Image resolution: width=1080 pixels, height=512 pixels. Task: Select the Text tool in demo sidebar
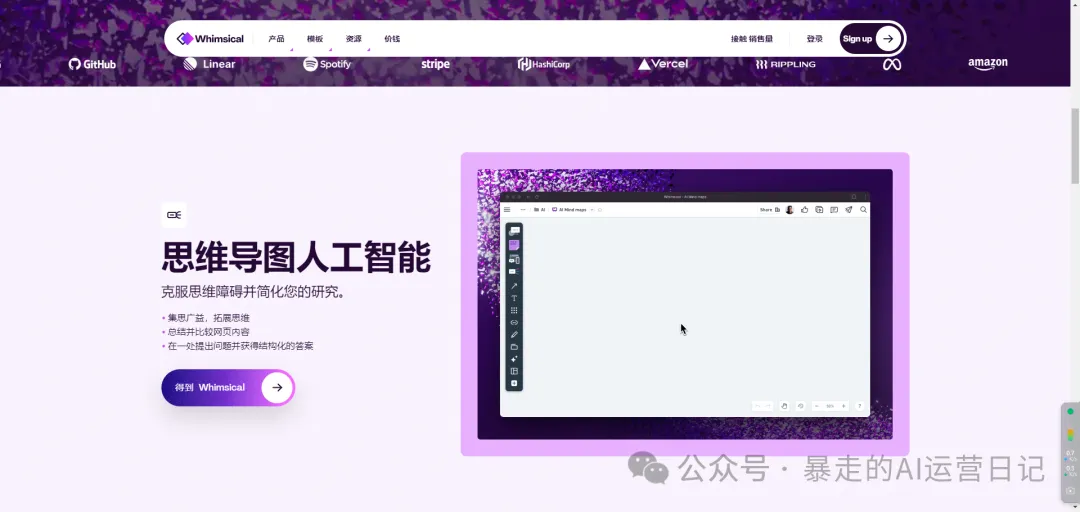(514, 298)
